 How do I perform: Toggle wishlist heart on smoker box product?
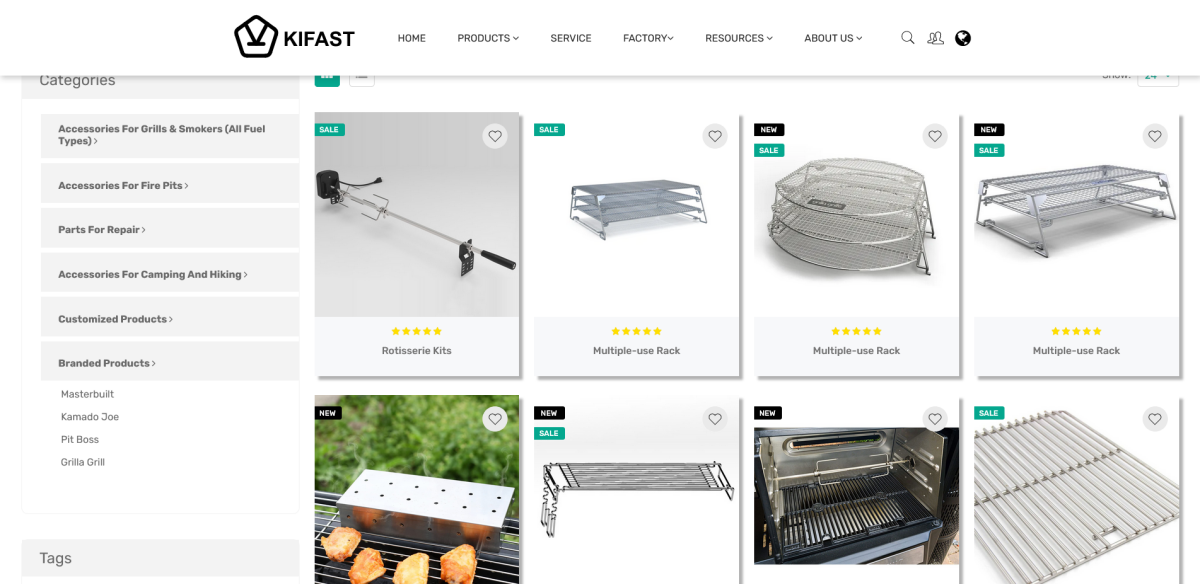click(x=495, y=419)
